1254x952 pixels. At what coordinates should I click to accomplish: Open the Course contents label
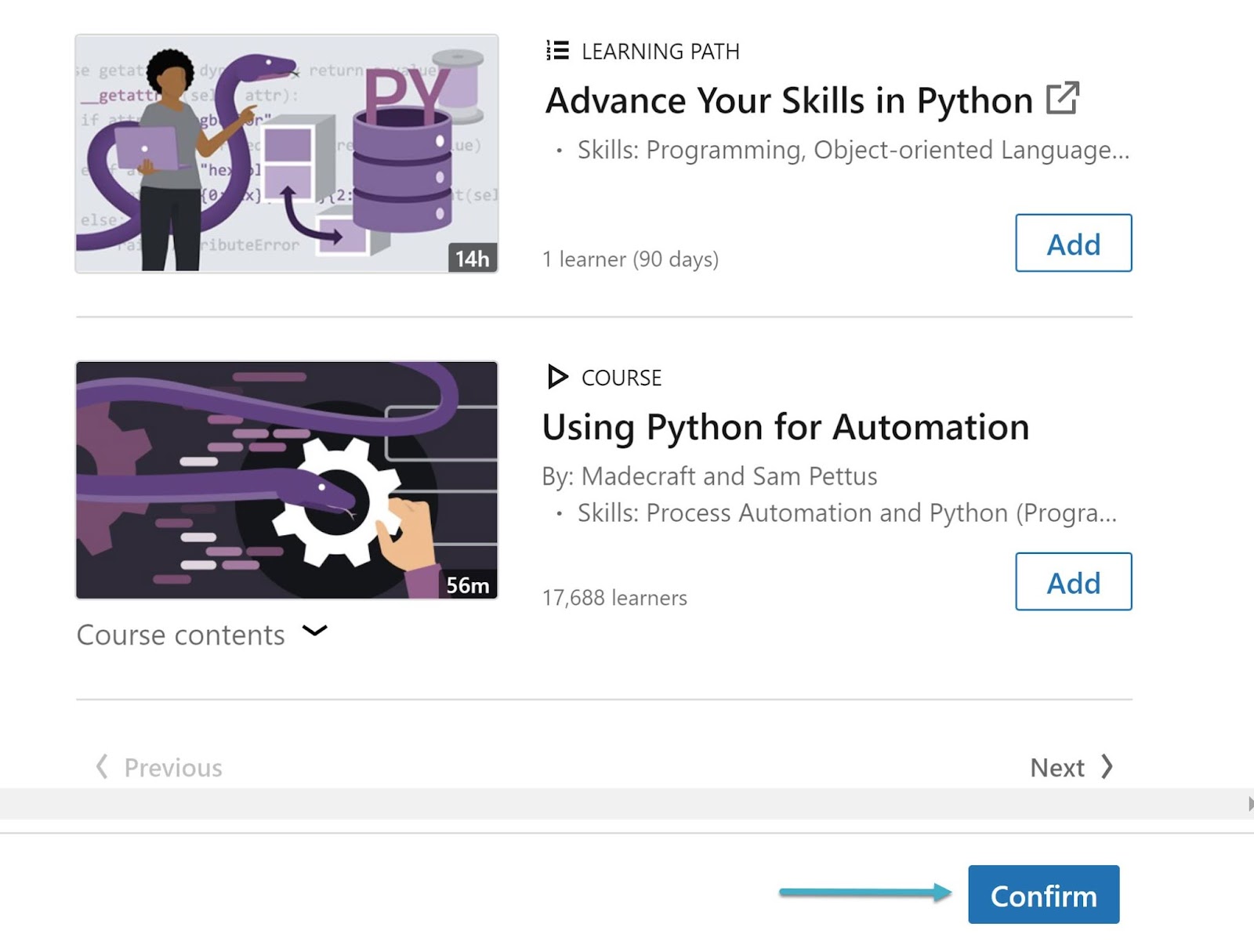point(180,635)
